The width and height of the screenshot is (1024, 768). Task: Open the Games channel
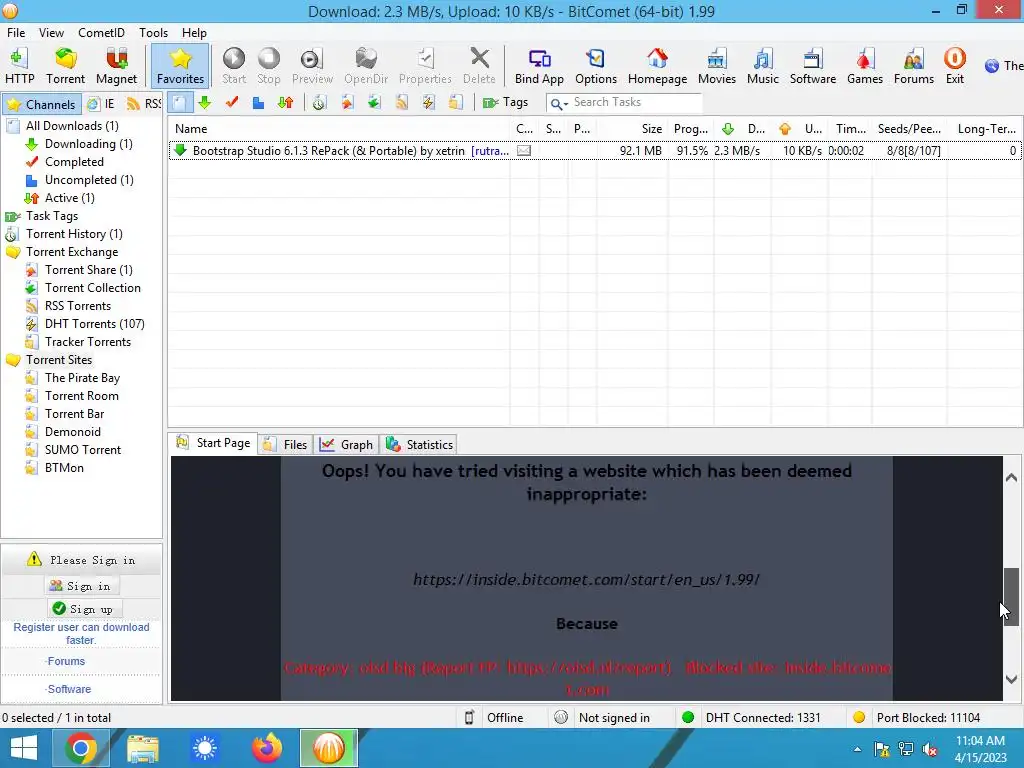[865, 66]
